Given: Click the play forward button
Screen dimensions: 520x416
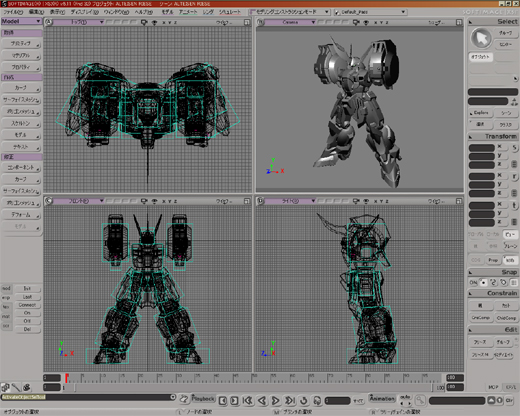Looking at the screenshot, I should pos(276,400).
